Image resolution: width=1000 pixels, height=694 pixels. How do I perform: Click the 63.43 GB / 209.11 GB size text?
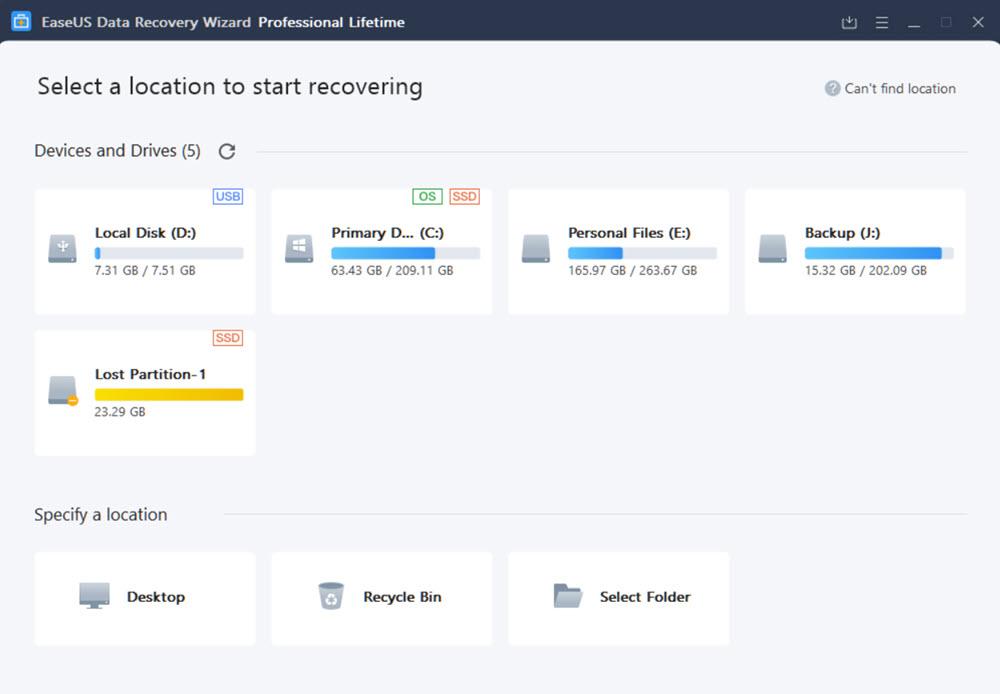coord(392,270)
